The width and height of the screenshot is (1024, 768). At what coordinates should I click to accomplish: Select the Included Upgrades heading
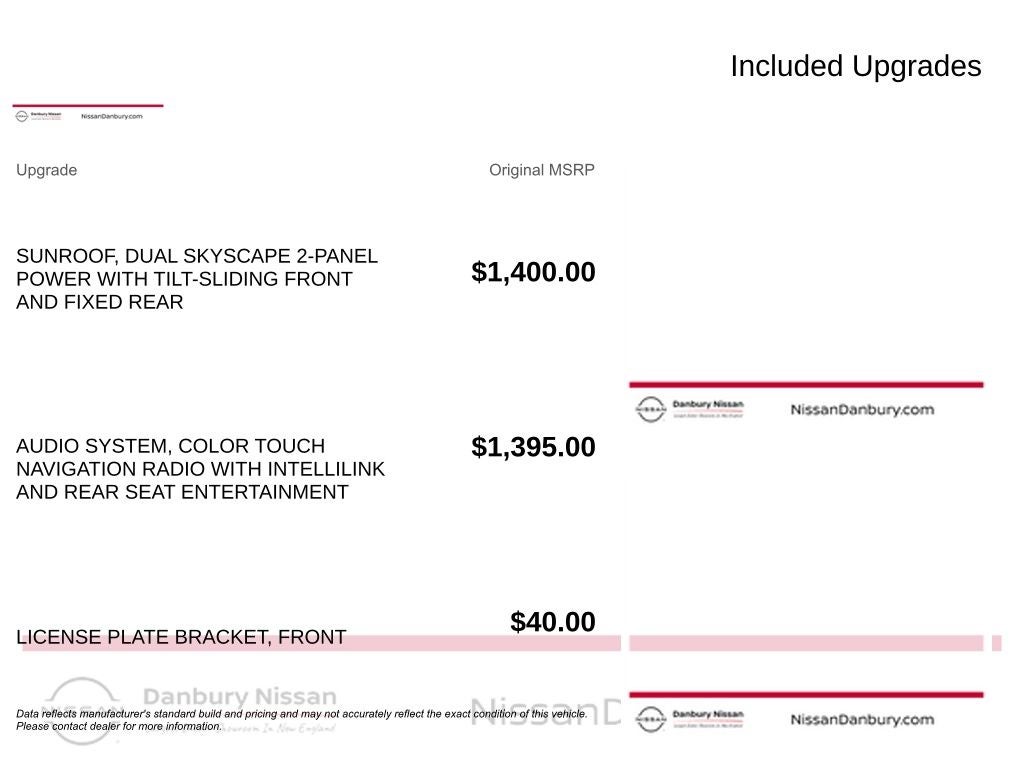point(855,66)
